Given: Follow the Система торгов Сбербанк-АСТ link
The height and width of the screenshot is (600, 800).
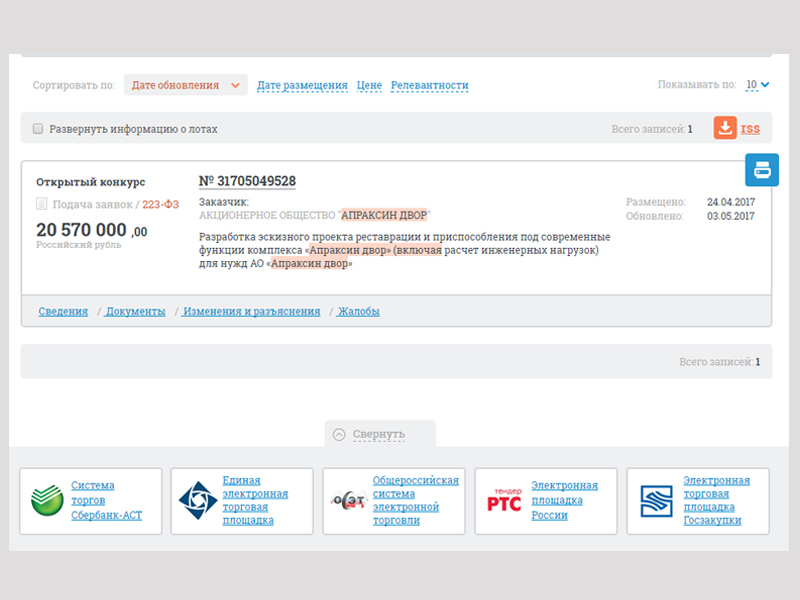Looking at the screenshot, I should tap(107, 501).
